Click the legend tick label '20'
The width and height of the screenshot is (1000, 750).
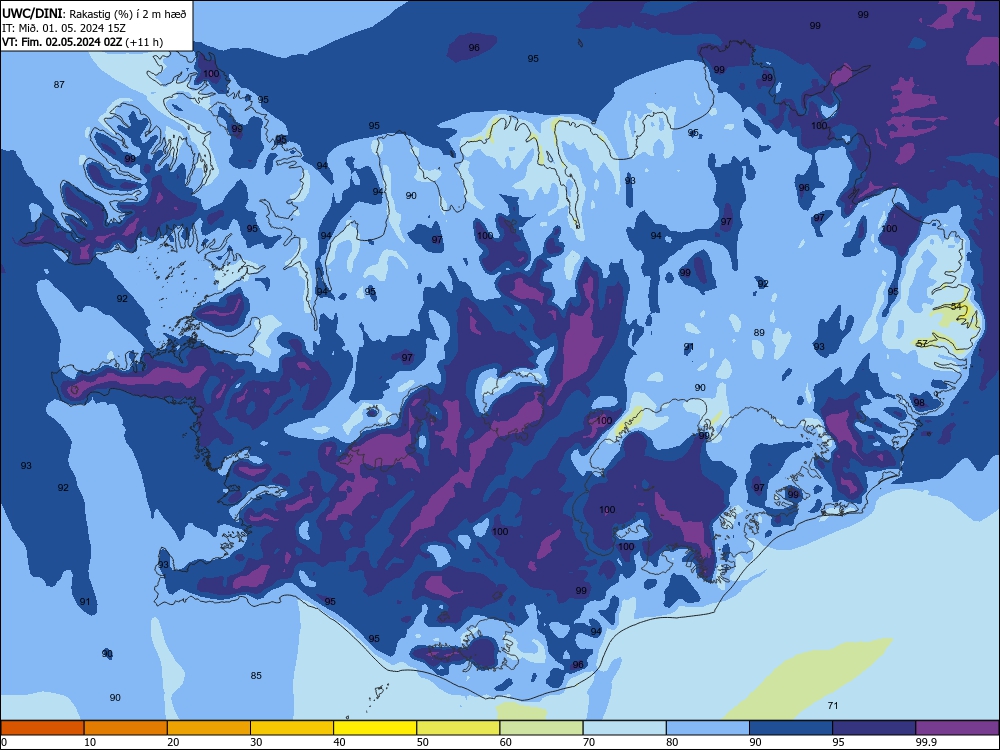[x=173, y=742]
